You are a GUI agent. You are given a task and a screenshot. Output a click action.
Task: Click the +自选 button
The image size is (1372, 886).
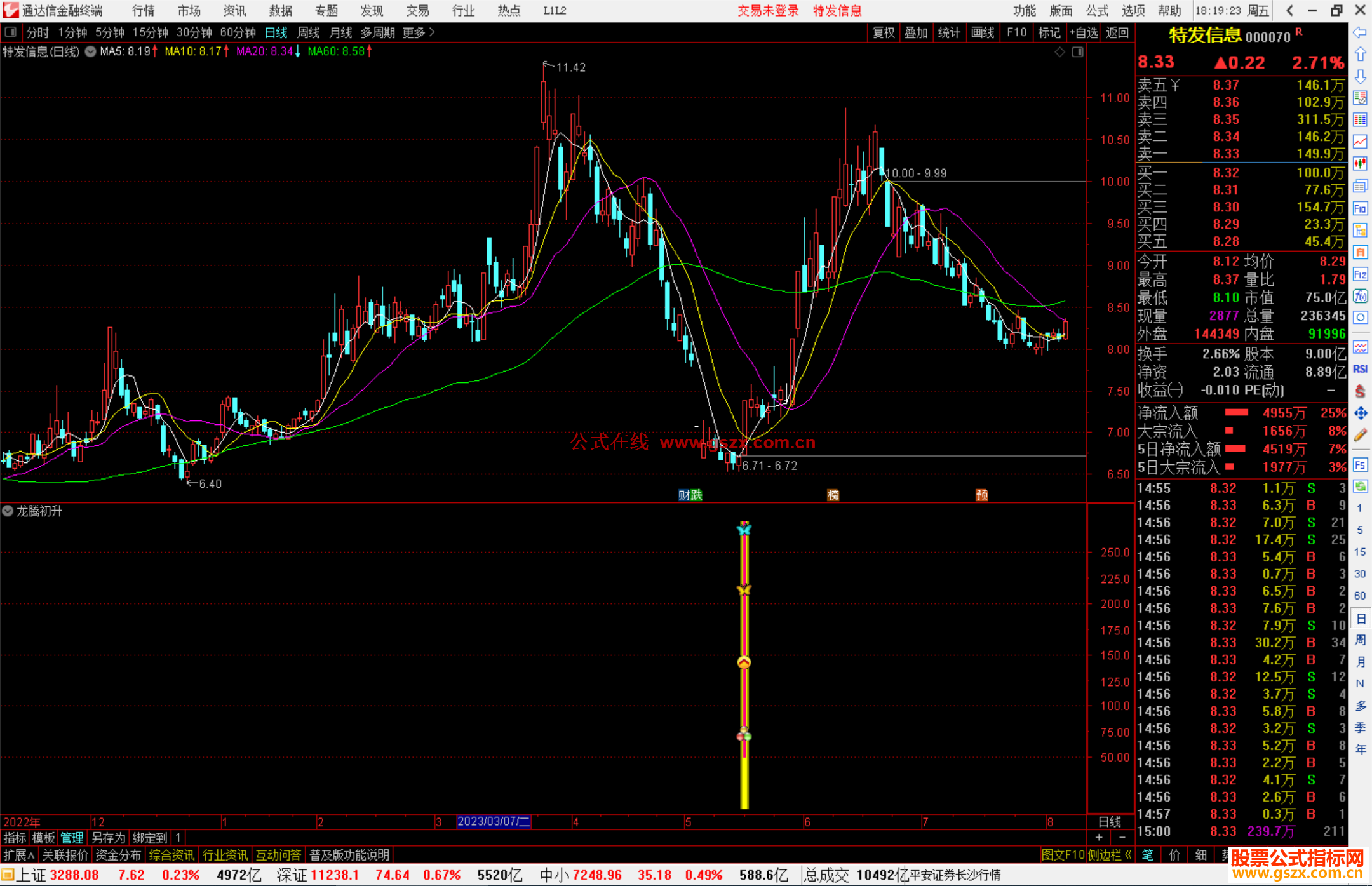[x=1084, y=32]
